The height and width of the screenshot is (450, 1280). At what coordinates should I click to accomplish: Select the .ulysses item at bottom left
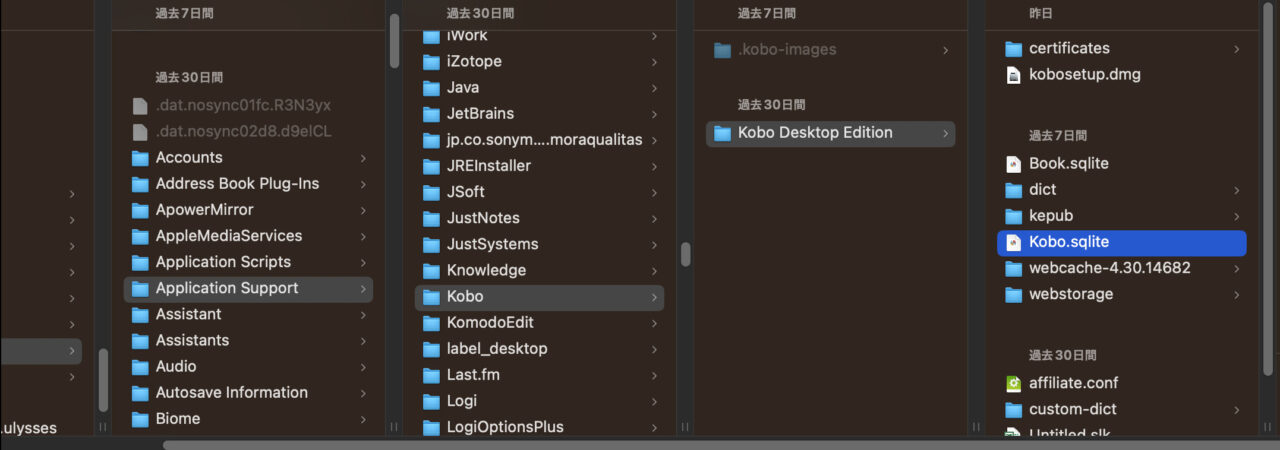(x=28, y=428)
